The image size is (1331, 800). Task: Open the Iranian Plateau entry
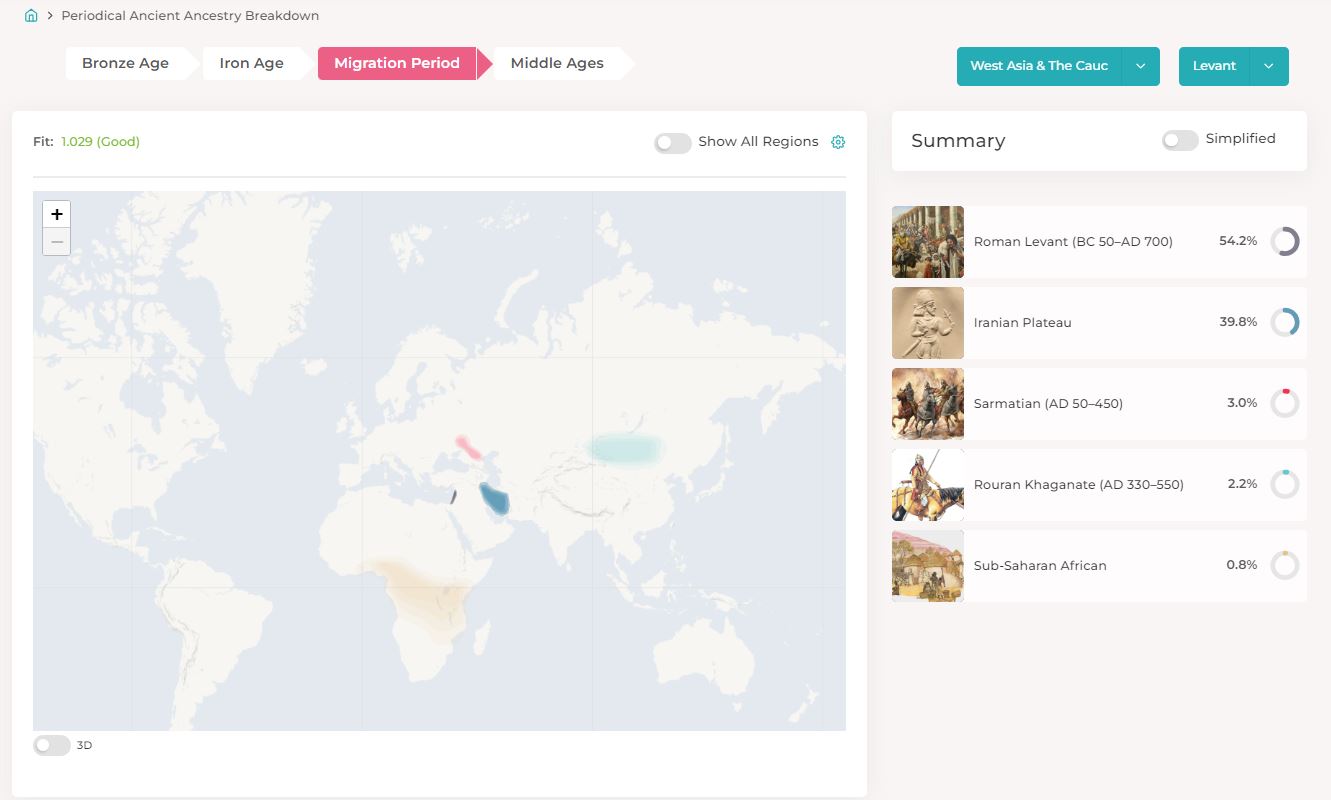(1099, 323)
